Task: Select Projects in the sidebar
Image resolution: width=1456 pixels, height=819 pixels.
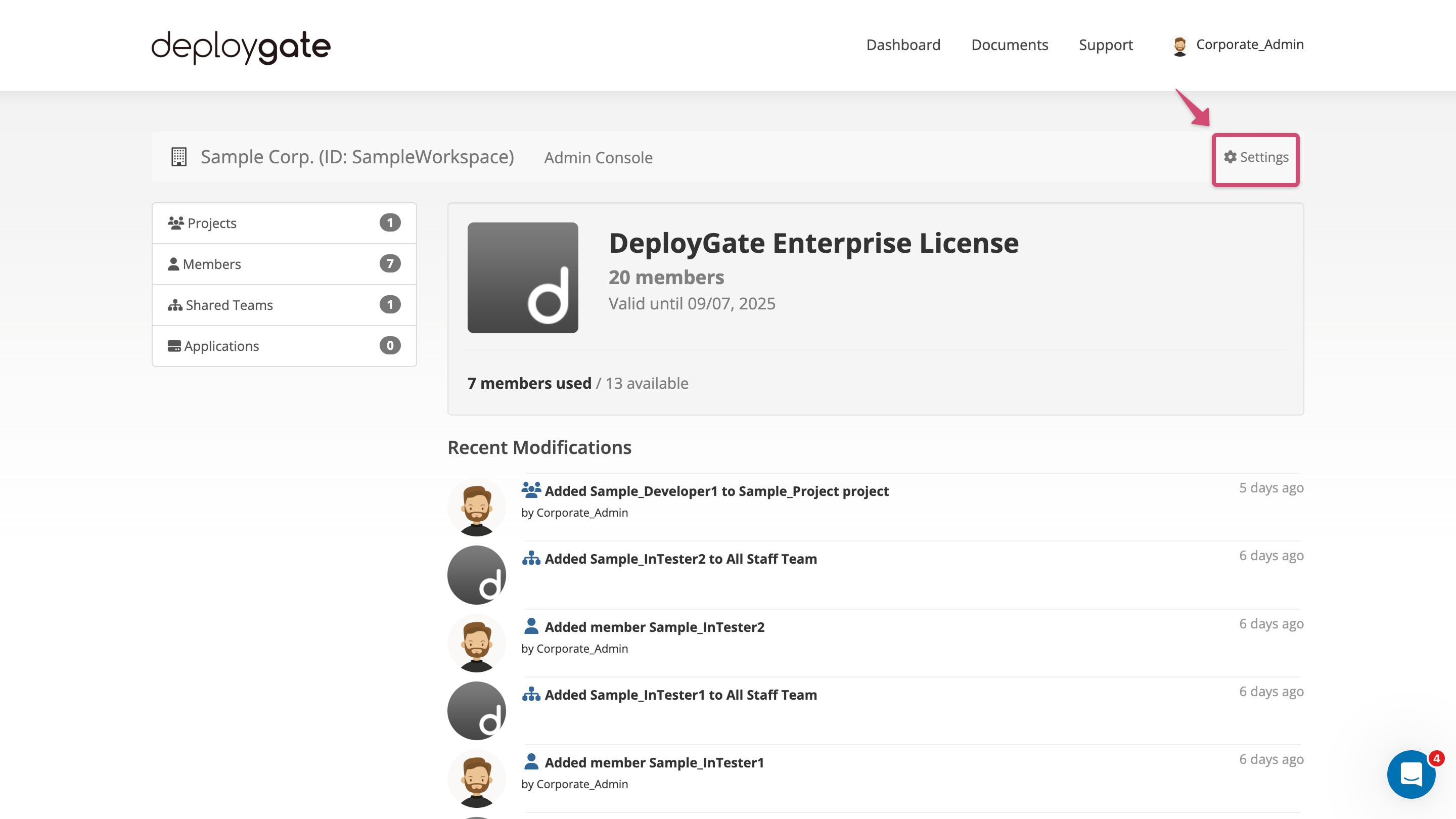Action: (x=284, y=223)
